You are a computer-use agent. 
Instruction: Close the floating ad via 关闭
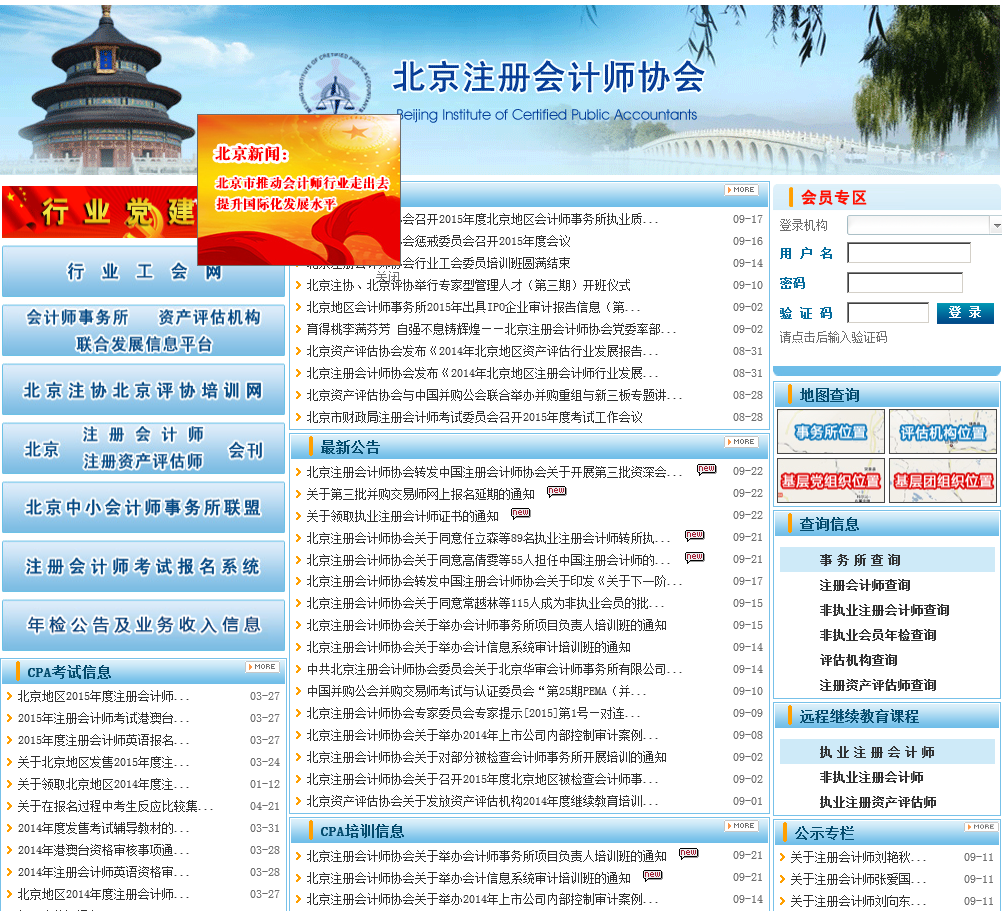click(387, 275)
